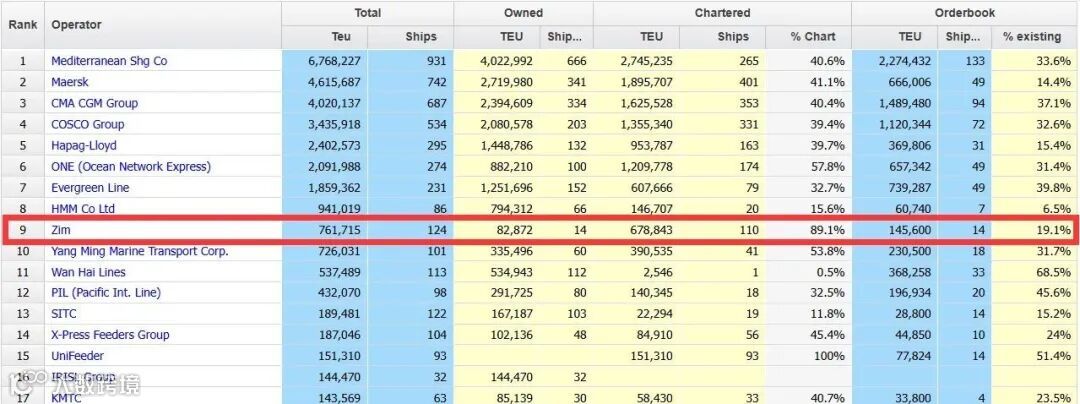Viewport: 1080px width, 404px height.
Task: Select the 0.5% chartered percentage
Action: [832, 273]
